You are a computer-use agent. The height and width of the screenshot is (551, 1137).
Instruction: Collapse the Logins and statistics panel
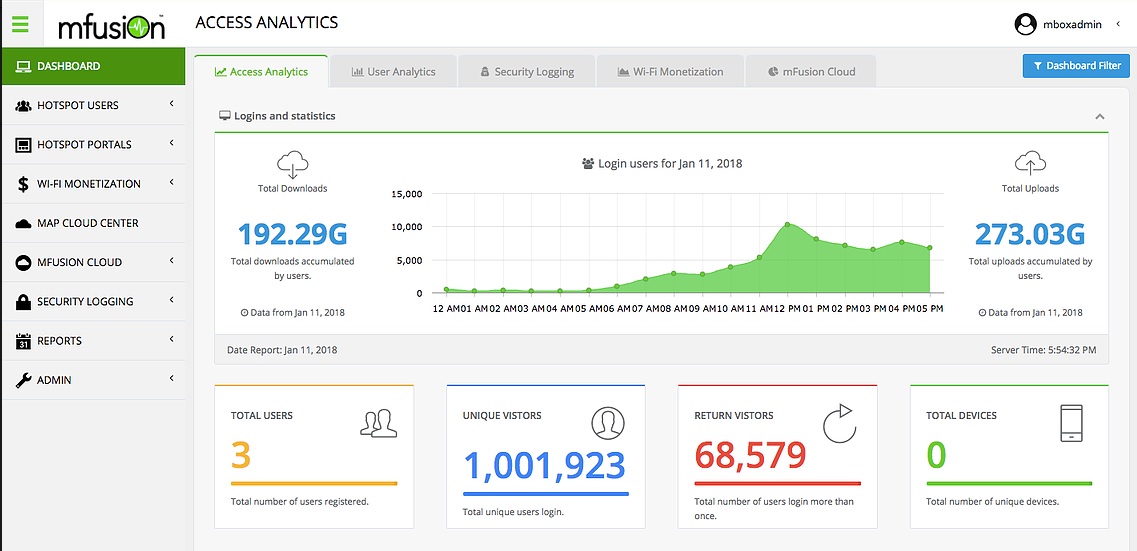(1099, 116)
